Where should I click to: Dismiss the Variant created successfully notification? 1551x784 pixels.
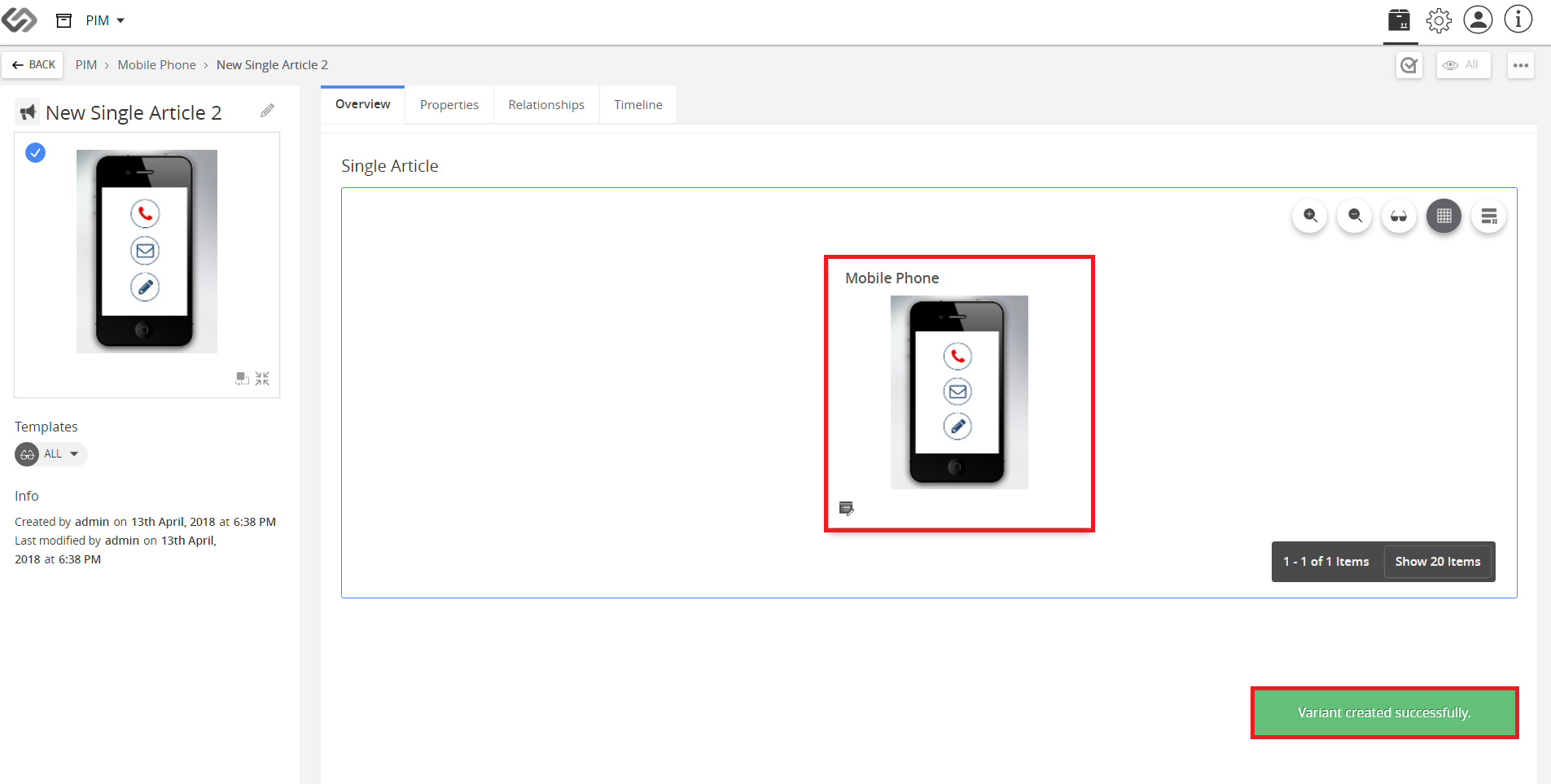pos(1384,713)
